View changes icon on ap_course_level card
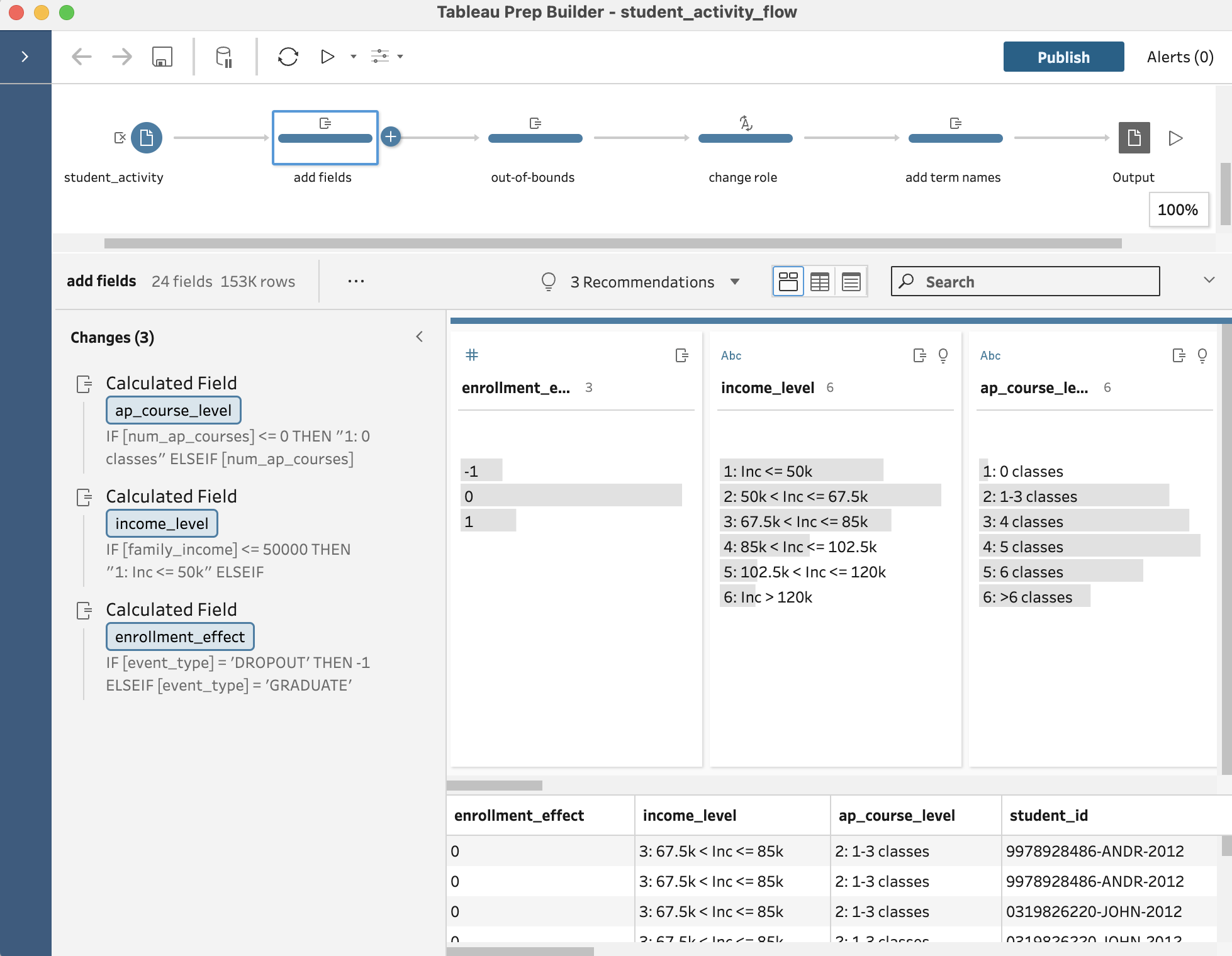1232x956 pixels. [1179, 355]
